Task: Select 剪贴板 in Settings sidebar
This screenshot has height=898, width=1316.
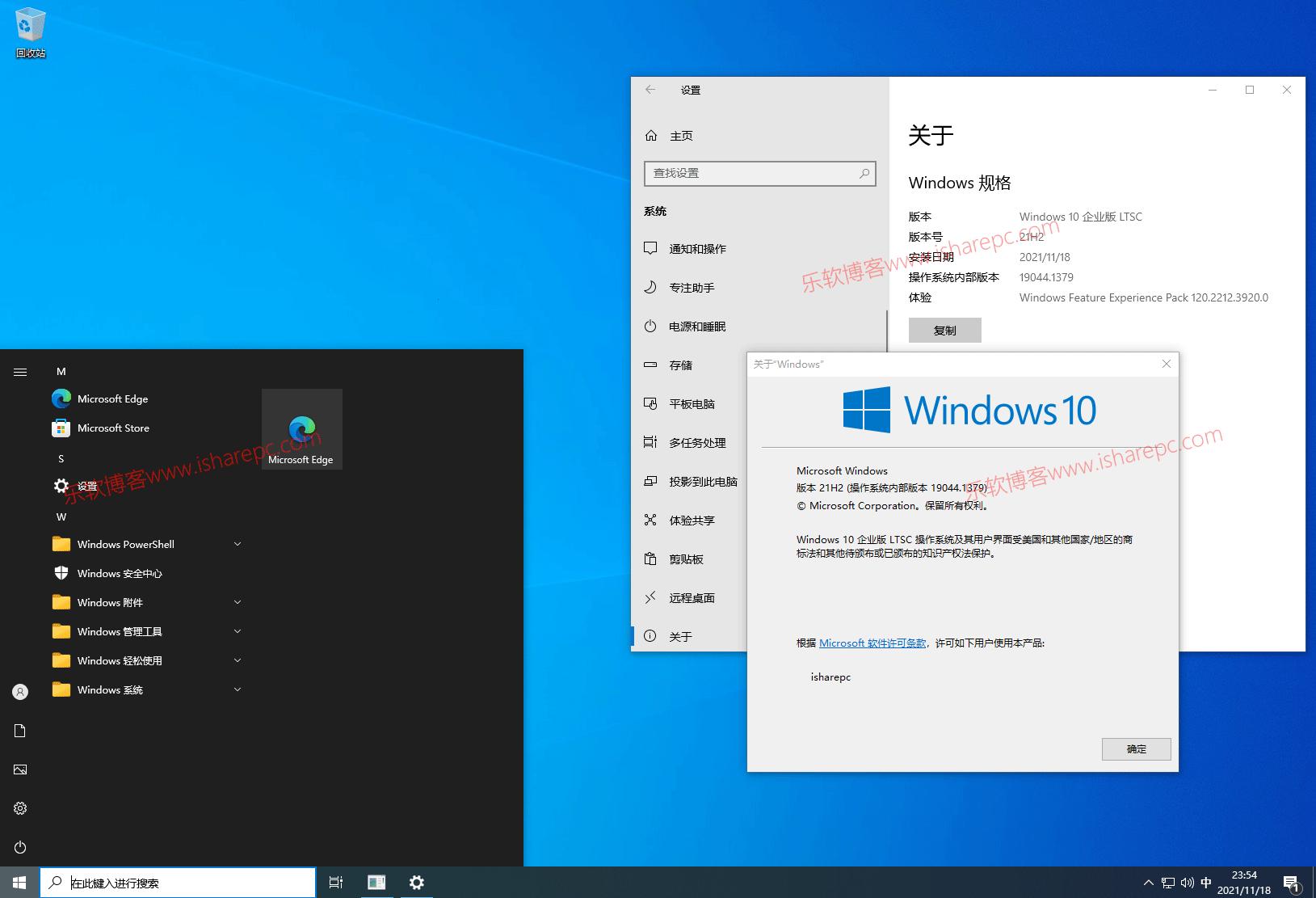Action: pyautogui.click(x=689, y=559)
